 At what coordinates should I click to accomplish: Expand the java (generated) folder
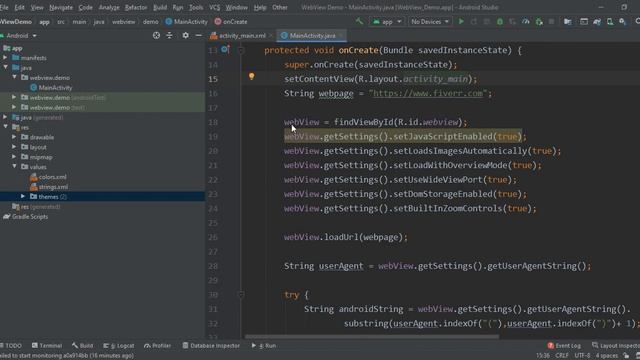tap(5, 117)
